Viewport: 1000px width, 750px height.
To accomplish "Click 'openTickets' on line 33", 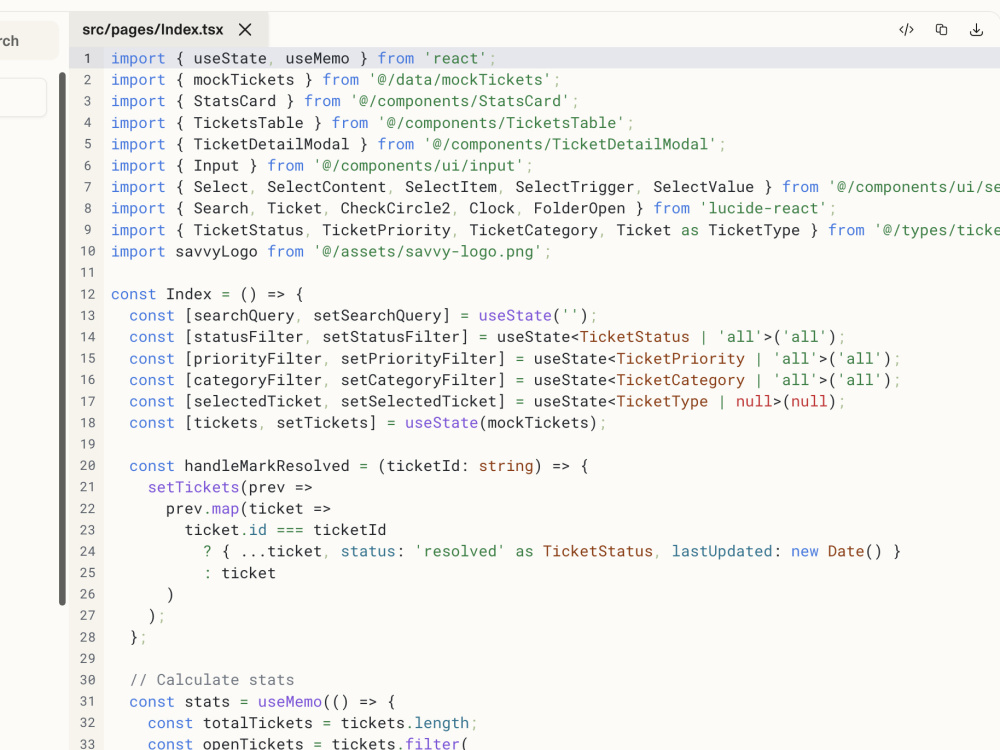I will tap(253, 744).
